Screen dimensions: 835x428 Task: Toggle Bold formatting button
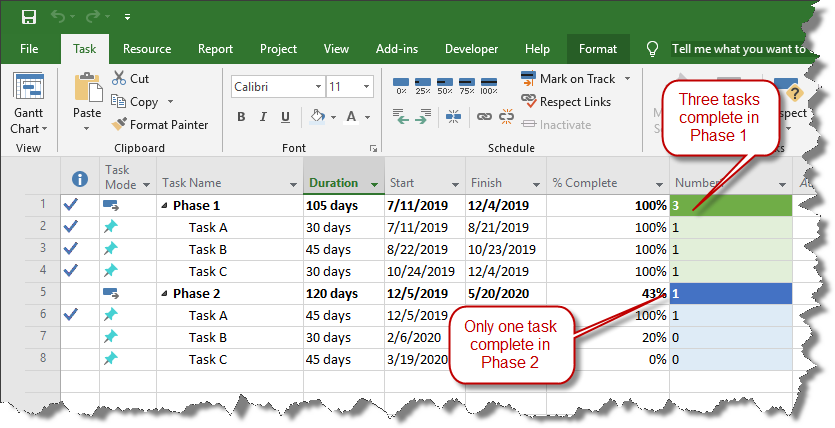coord(241,117)
